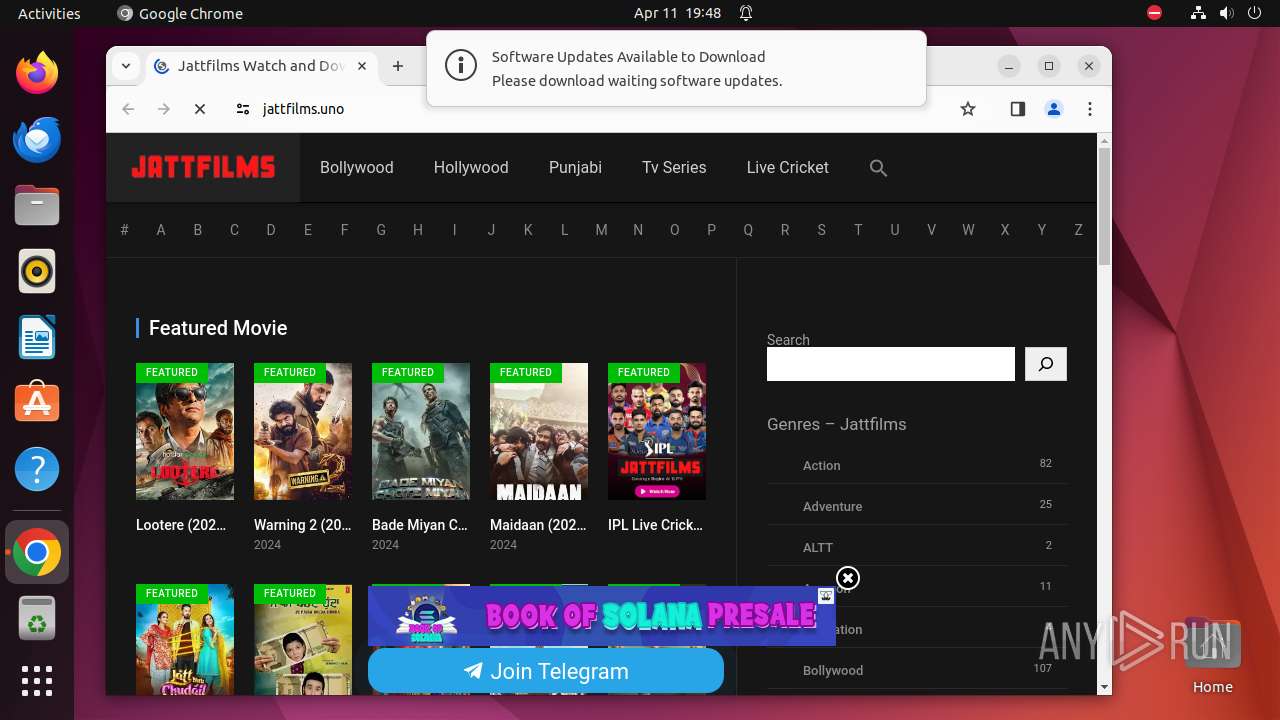Image resolution: width=1280 pixels, height=720 pixels.
Task: Open Chrome three-dot menu
Action: (x=1090, y=109)
